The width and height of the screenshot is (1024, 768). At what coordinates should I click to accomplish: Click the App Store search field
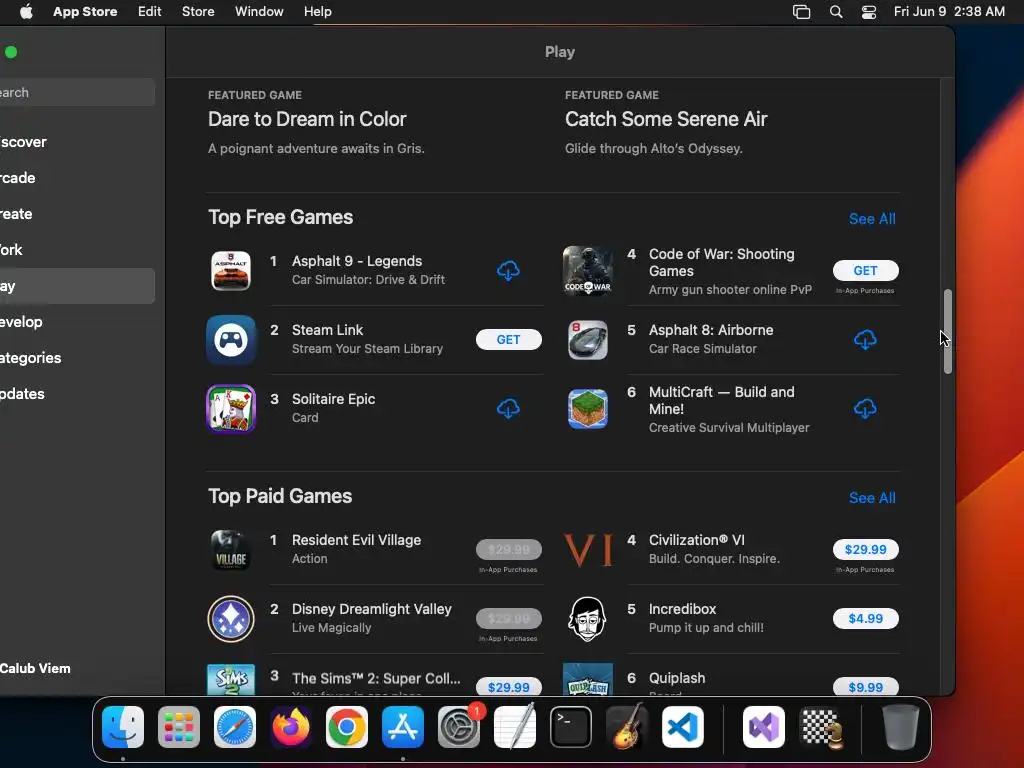pyautogui.click(x=77, y=92)
